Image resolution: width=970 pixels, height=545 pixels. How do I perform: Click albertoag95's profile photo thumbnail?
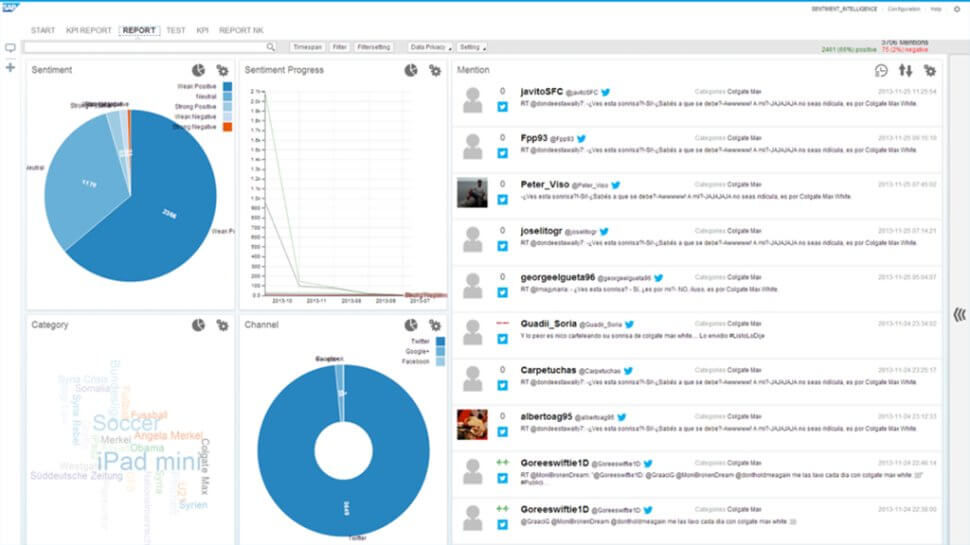[x=472, y=424]
